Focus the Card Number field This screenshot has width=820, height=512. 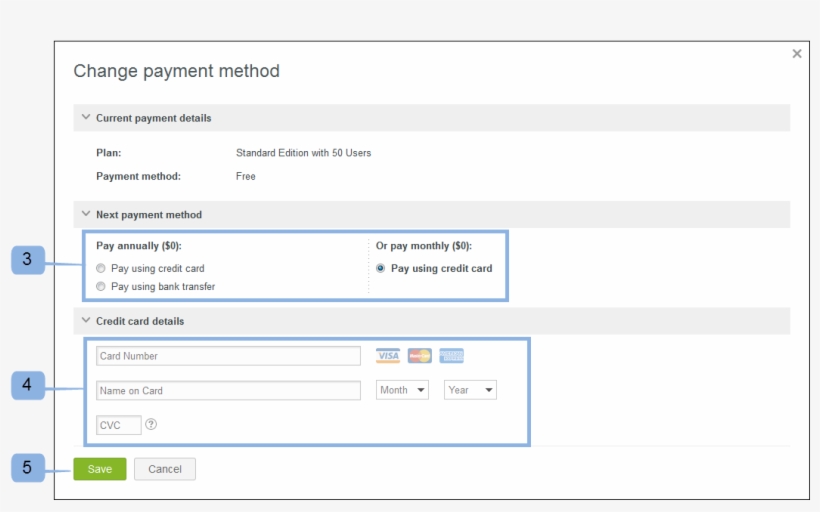[229, 356]
